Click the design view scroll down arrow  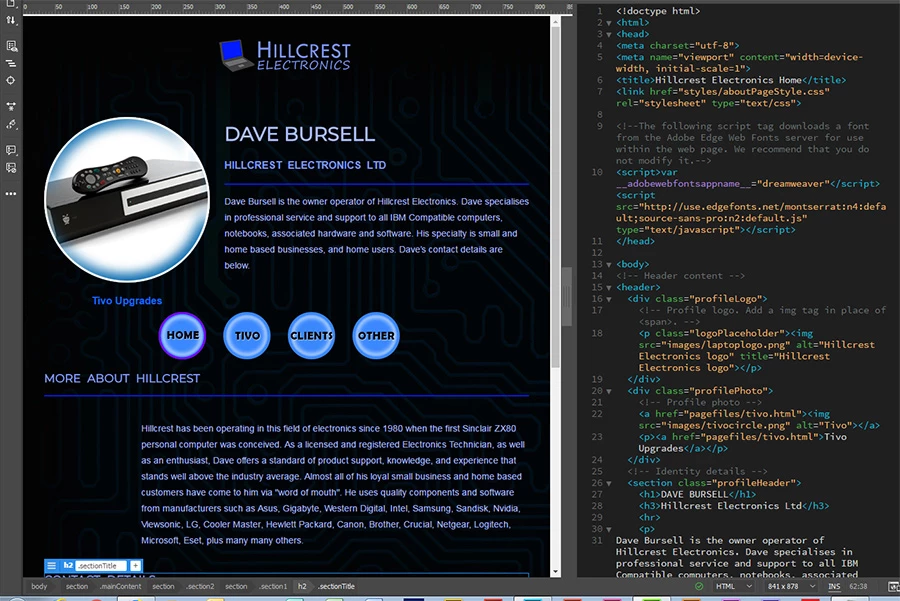pyautogui.click(x=555, y=572)
